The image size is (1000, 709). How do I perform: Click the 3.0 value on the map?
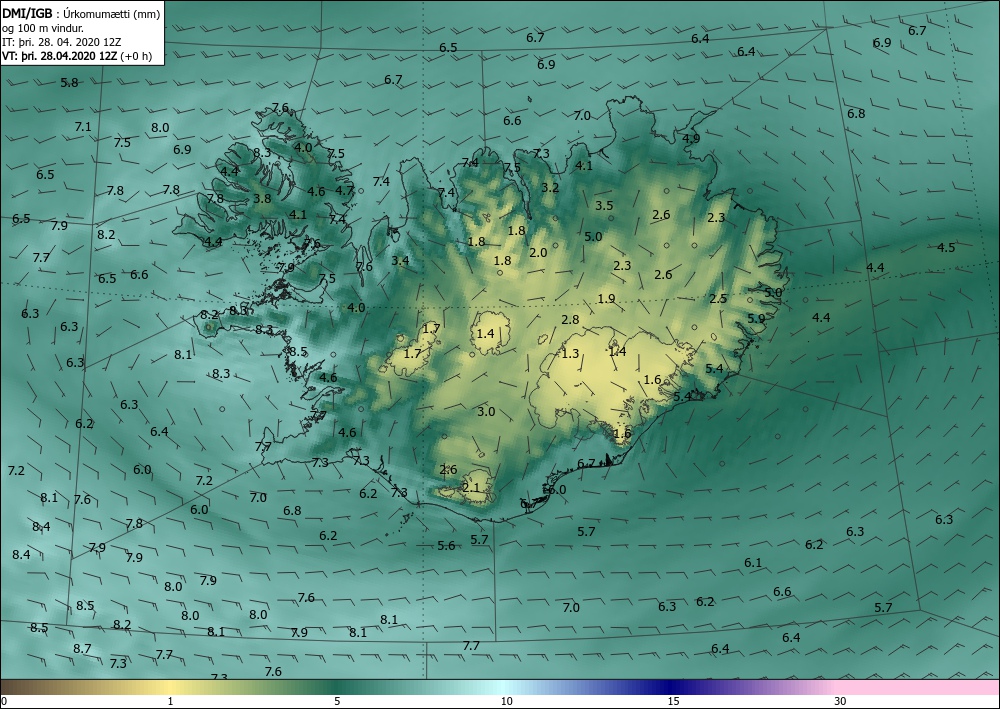[486, 411]
